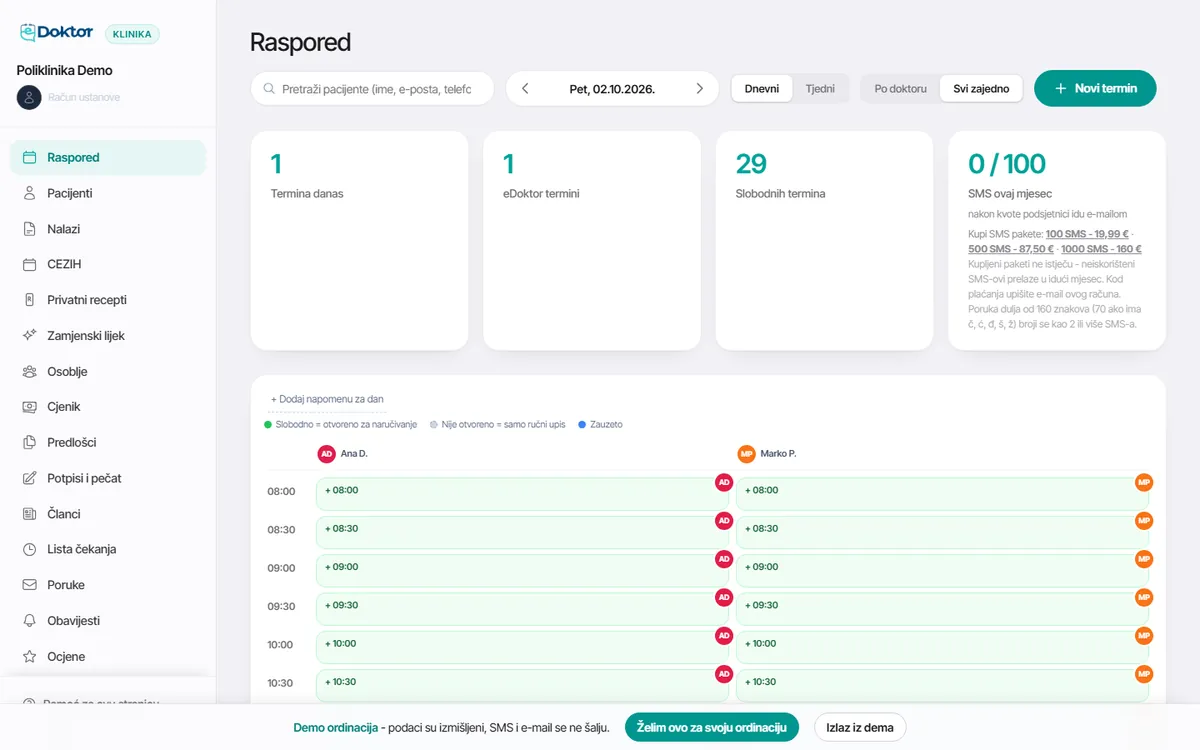Select the Svi zajedno layout
This screenshot has width=1200, height=750.
click(x=981, y=88)
